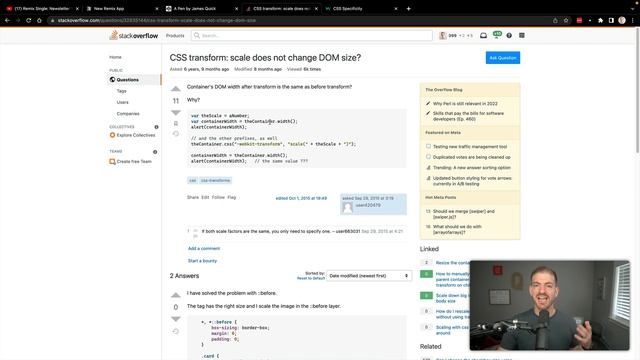Image resolution: width=640 pixels, height=360 pixels.
Task: Upvote the comment about scale factors
Action: 195,231
